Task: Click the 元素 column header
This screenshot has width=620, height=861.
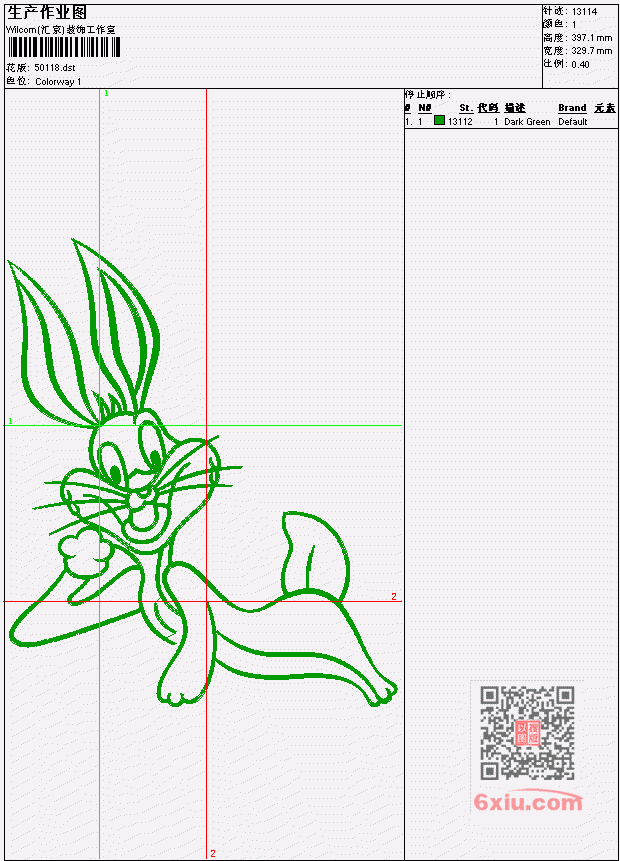Action: click(605, 108)
